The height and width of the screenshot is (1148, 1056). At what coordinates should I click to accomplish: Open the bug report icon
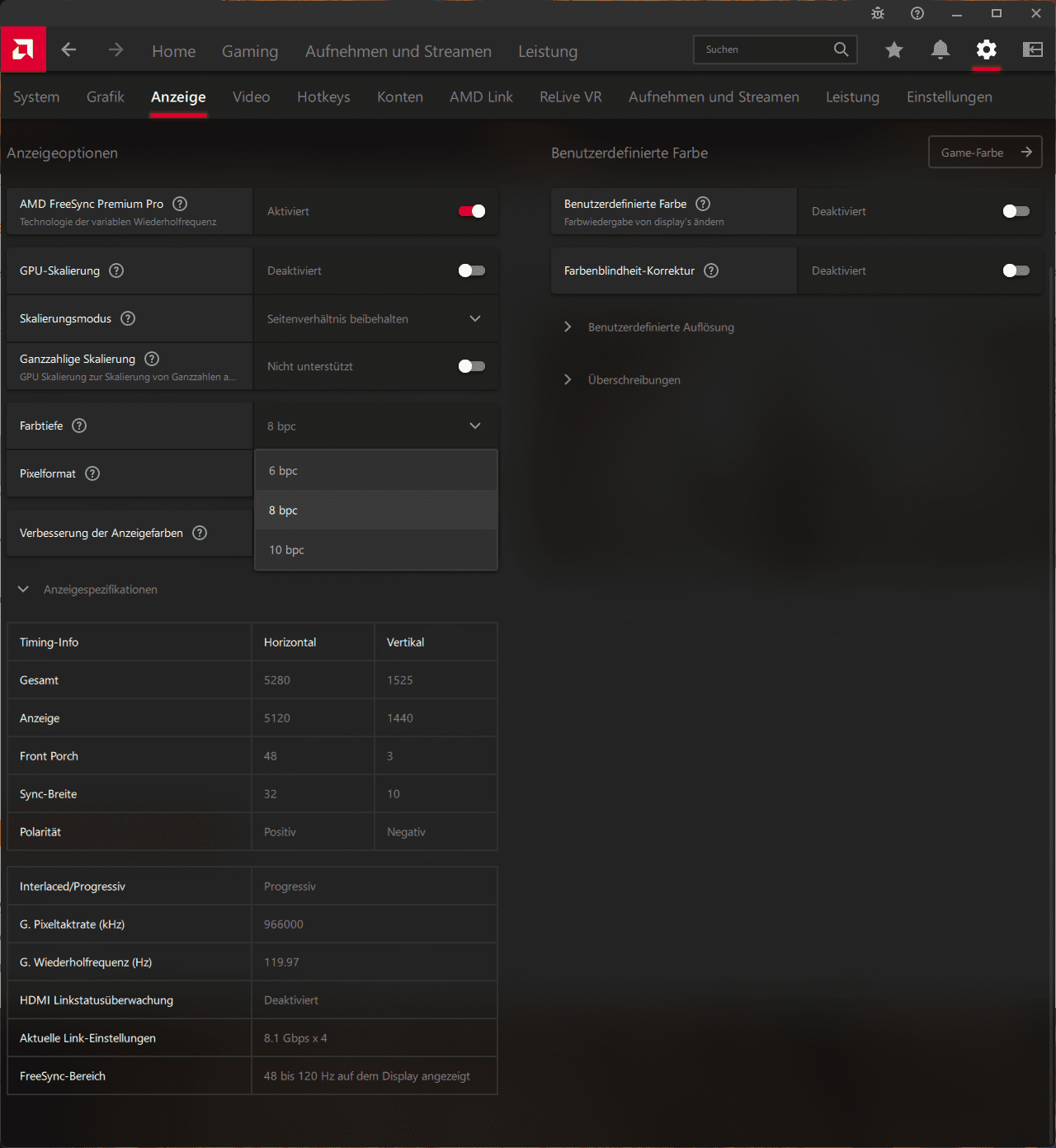pos(878,13)
